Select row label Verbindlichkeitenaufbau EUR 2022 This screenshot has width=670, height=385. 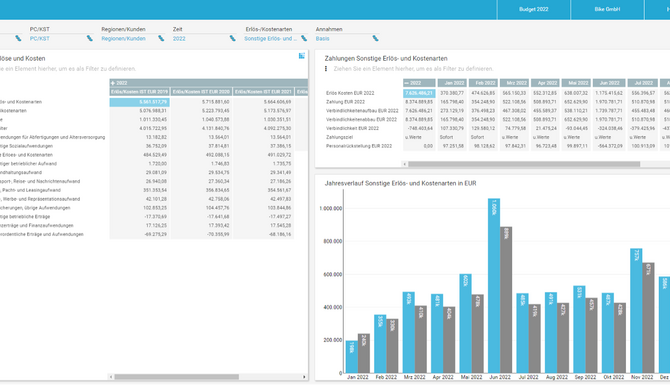(362, 111)
